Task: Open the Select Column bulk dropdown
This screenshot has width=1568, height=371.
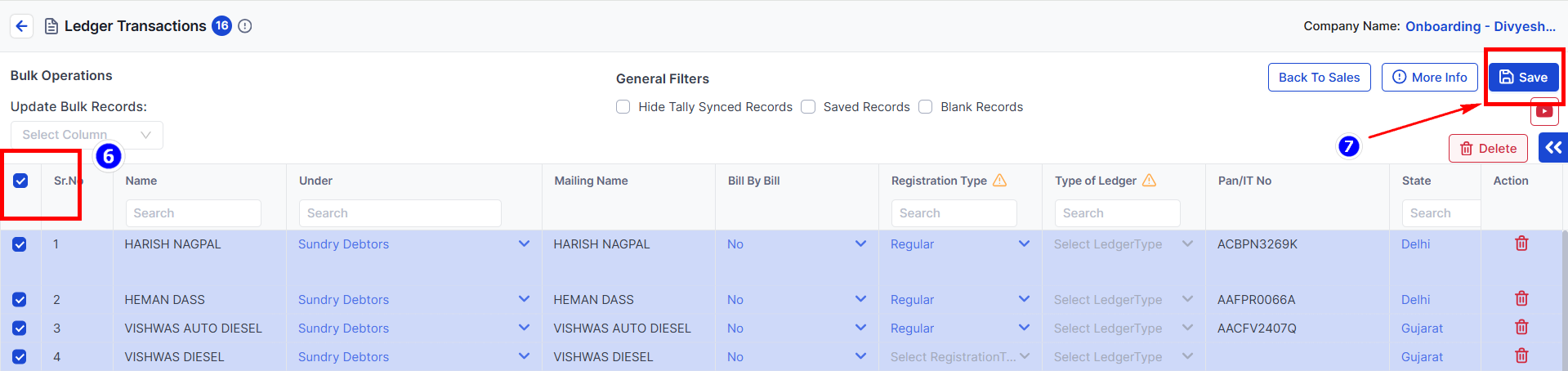Action: (87, 135)
